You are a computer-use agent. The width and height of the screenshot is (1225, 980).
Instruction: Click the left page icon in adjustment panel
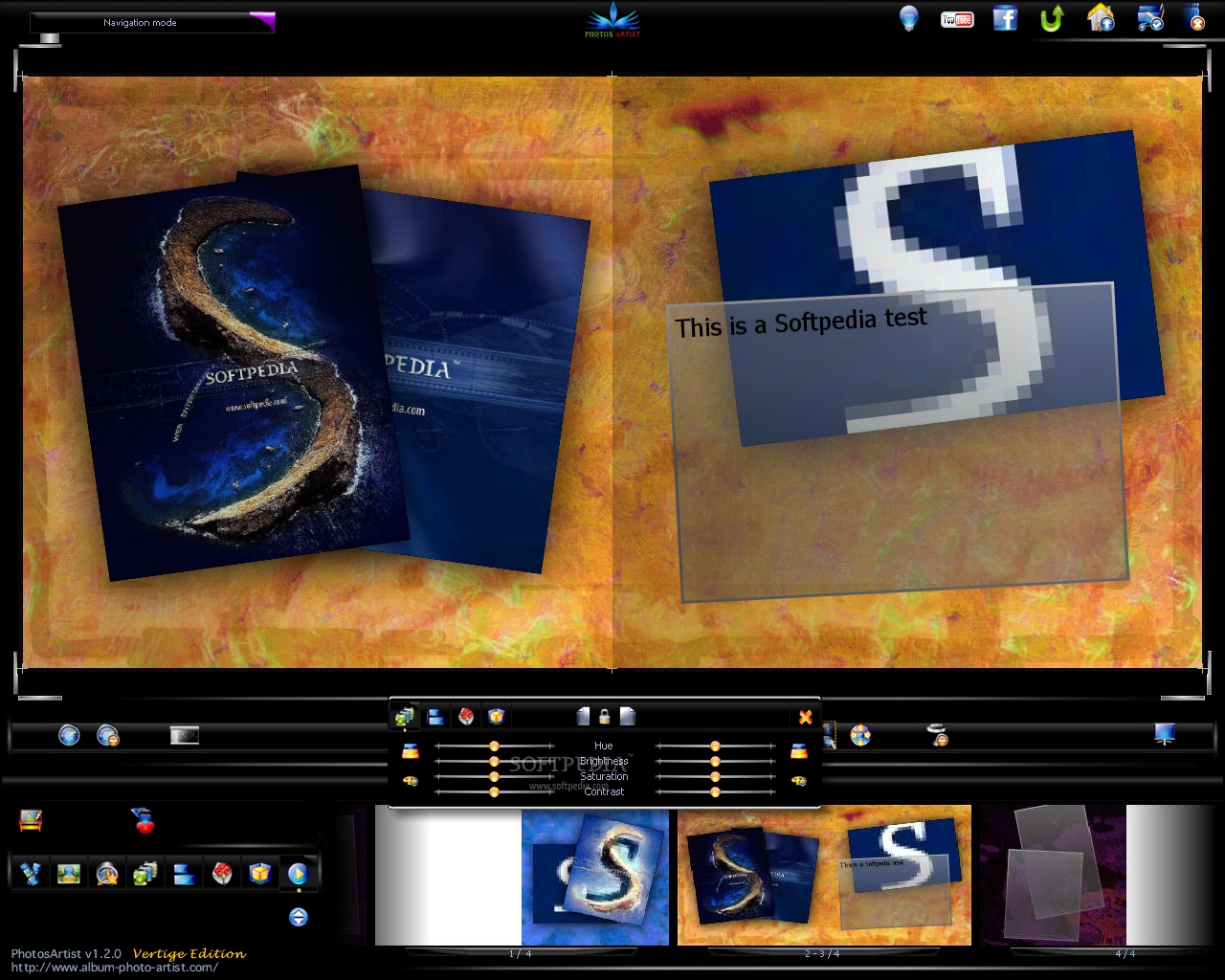coord(584,716)
